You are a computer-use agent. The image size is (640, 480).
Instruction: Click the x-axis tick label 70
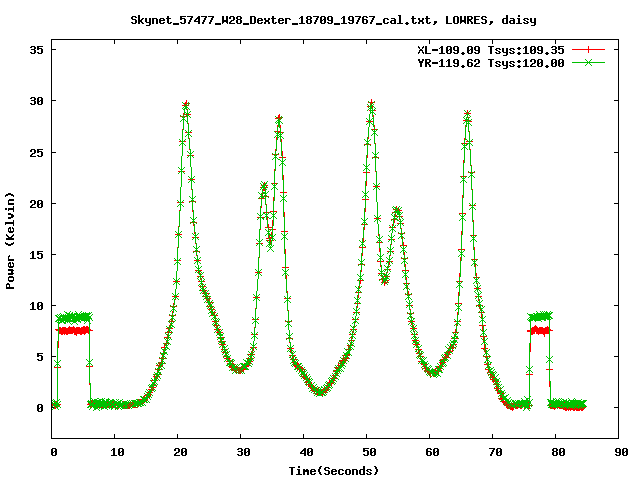point(495,452)
